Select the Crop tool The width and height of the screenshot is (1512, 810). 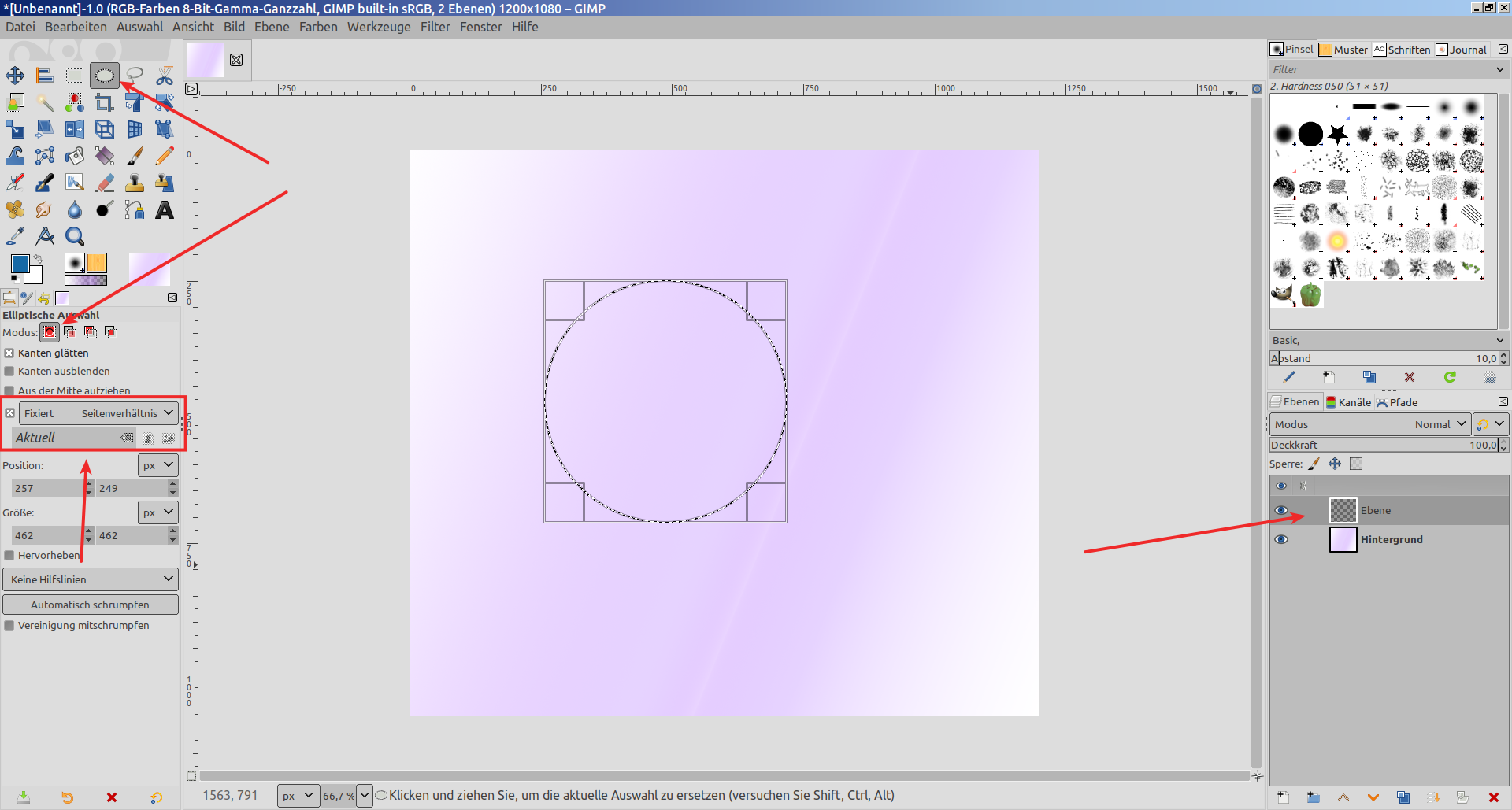[104, 102]
